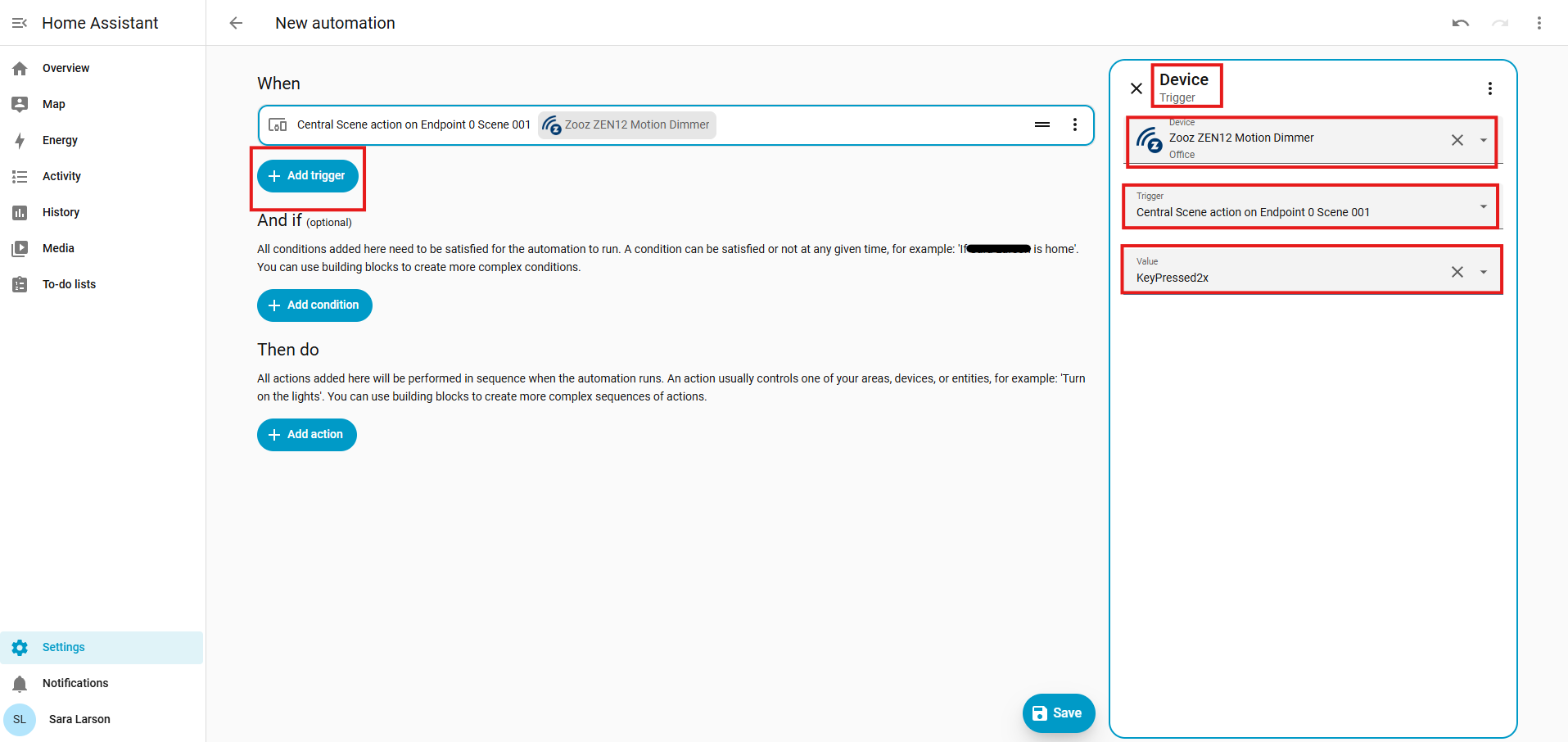This screenshot has width=1568, height=742.
Task: Click the Add condition button
Action: [x=314, y=305]
